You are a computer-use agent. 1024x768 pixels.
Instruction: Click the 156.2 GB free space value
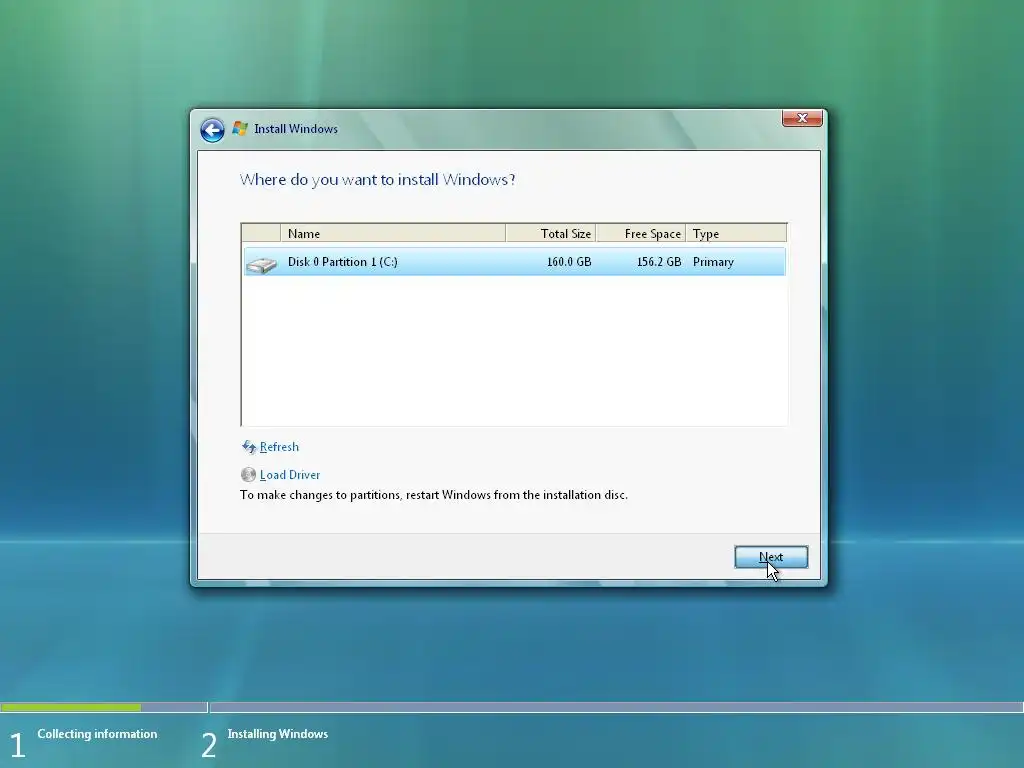click(x=659, y=262)
